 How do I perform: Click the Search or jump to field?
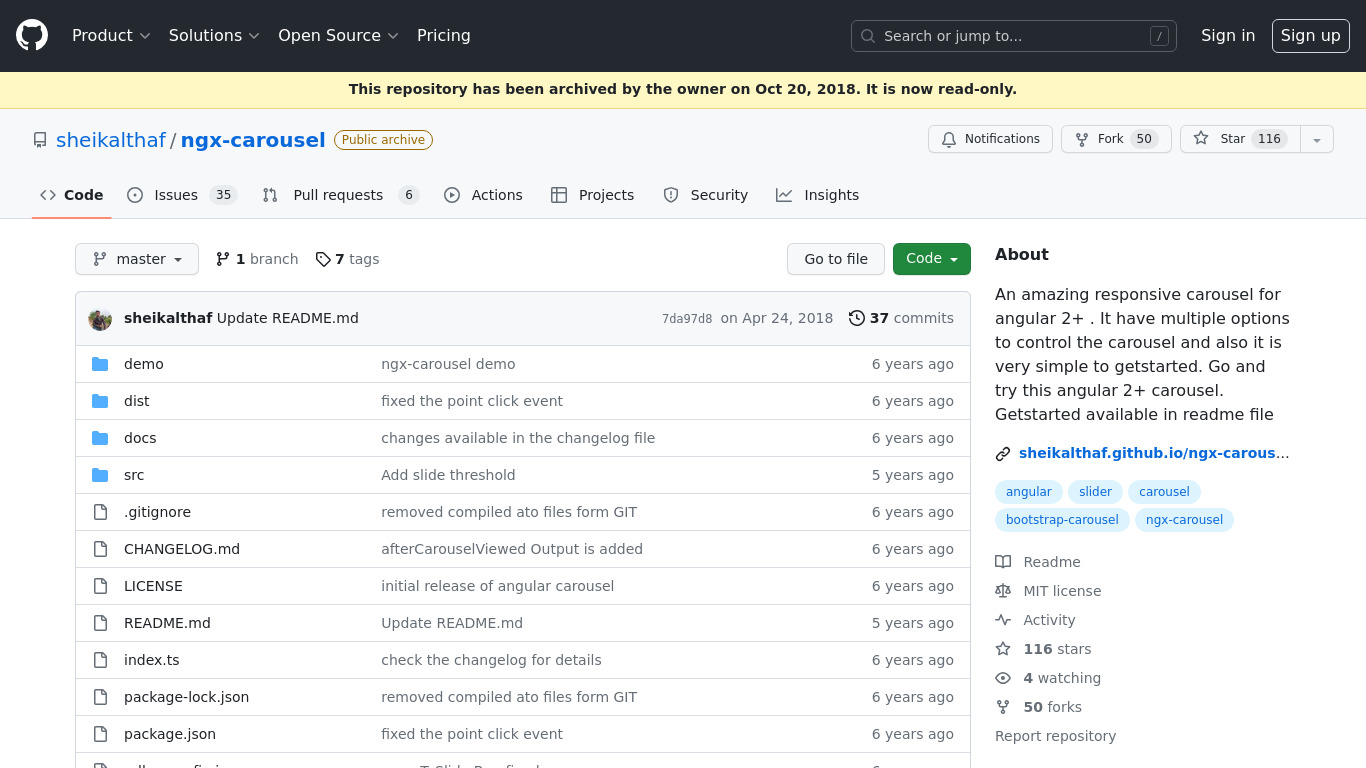click(x=1012, y=36)
